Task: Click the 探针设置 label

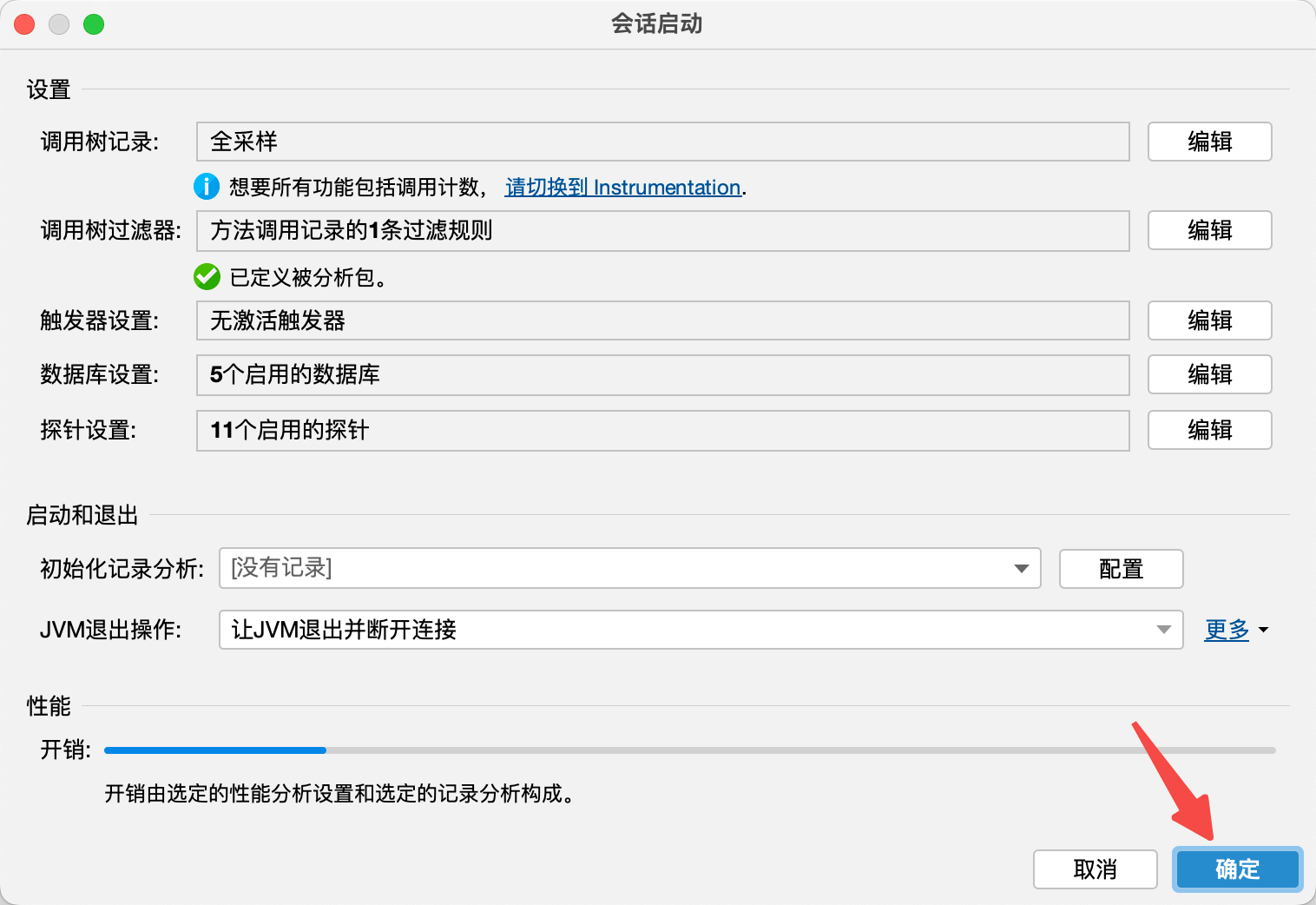Action: 88,431
